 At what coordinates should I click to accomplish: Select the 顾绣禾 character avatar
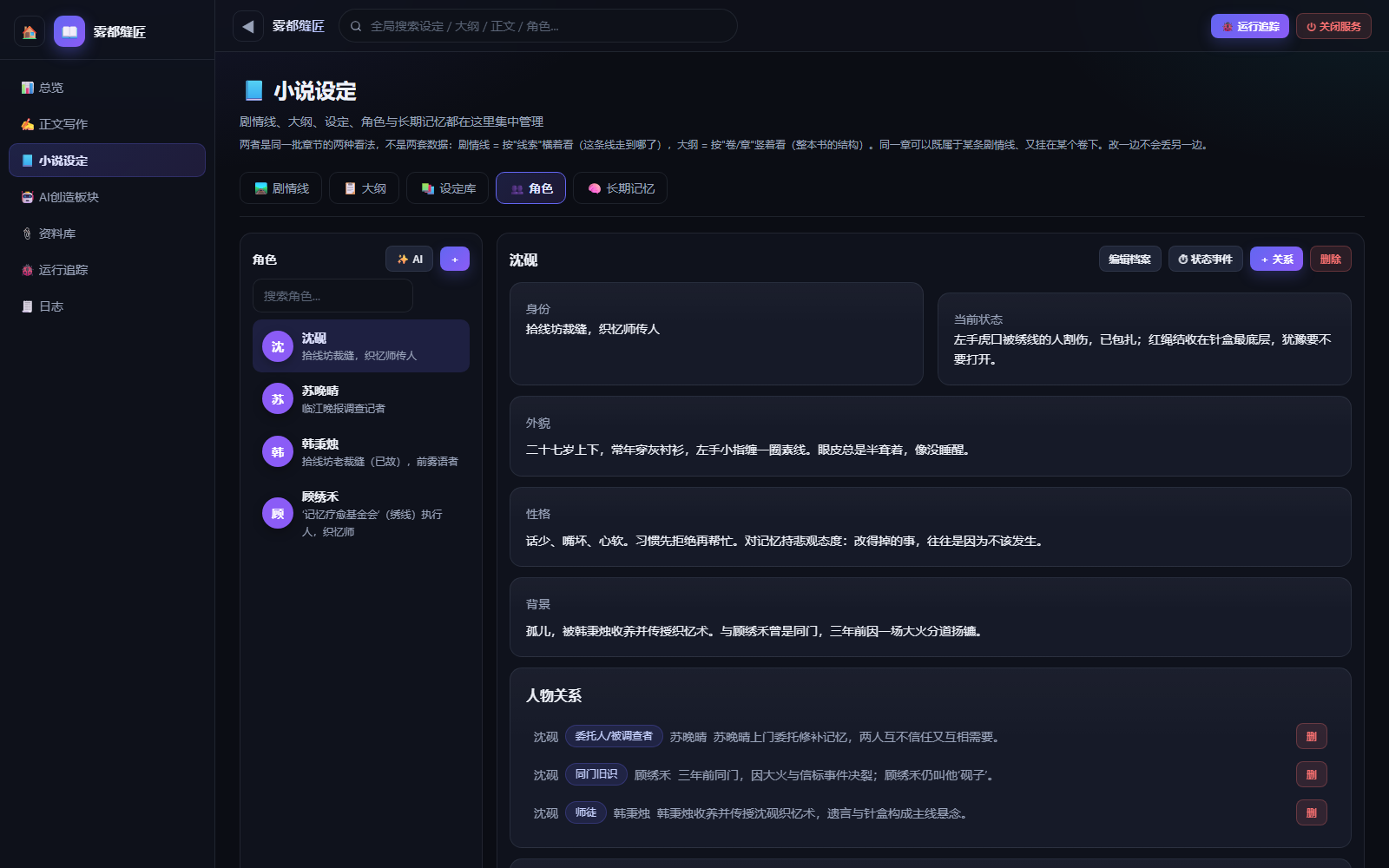pos(278,513)
